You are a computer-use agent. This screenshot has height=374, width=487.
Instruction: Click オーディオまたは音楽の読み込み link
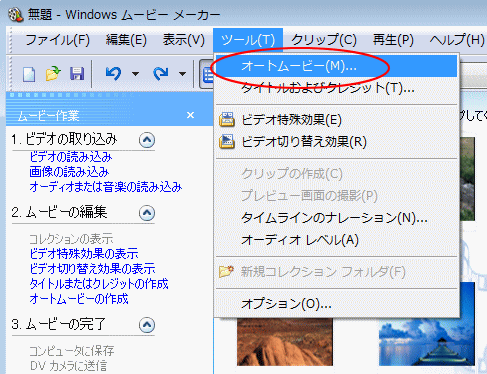(106, 187)
